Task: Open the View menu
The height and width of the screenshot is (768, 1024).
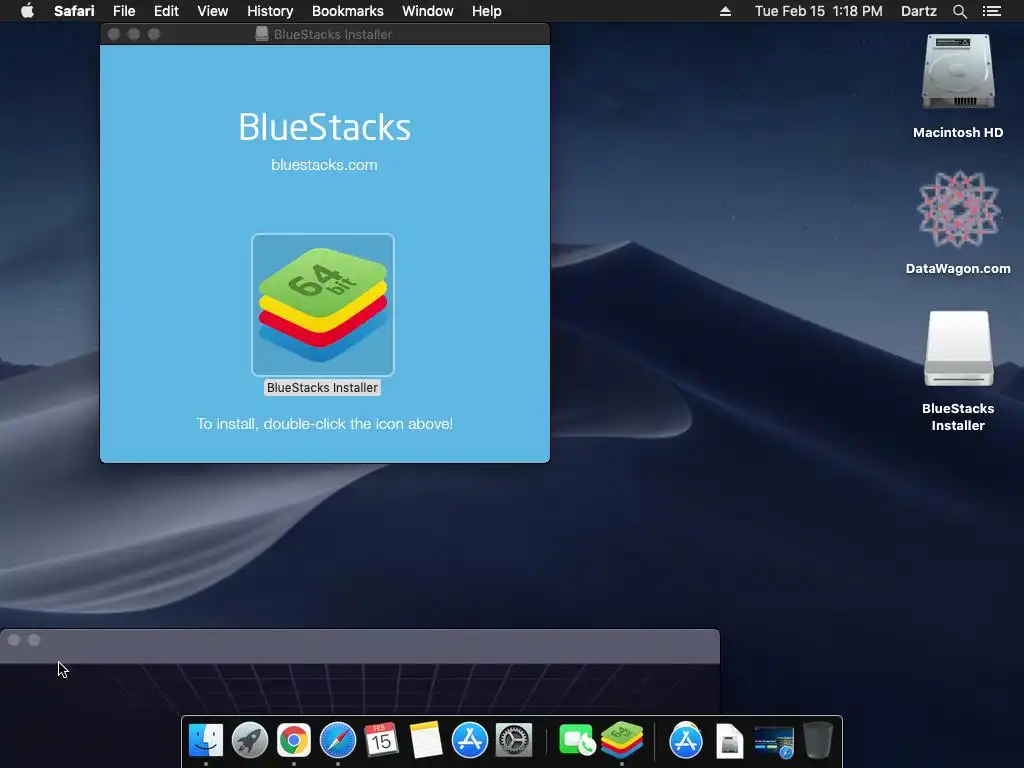Action: 212,11
